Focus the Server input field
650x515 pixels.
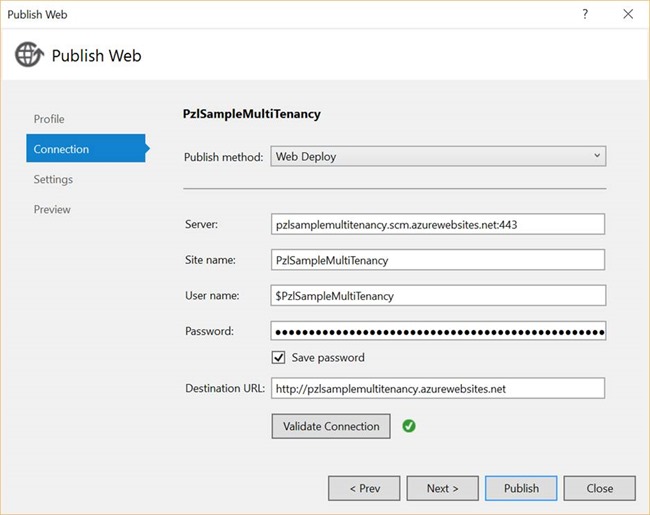438,224
